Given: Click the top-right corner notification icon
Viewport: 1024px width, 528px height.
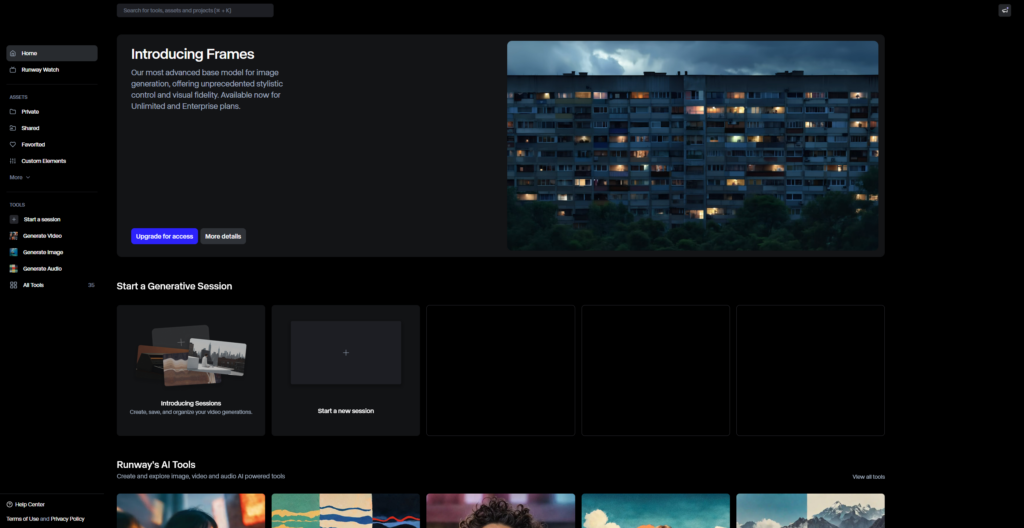Looking at the screenshot, I should [x=1004, y=10].
